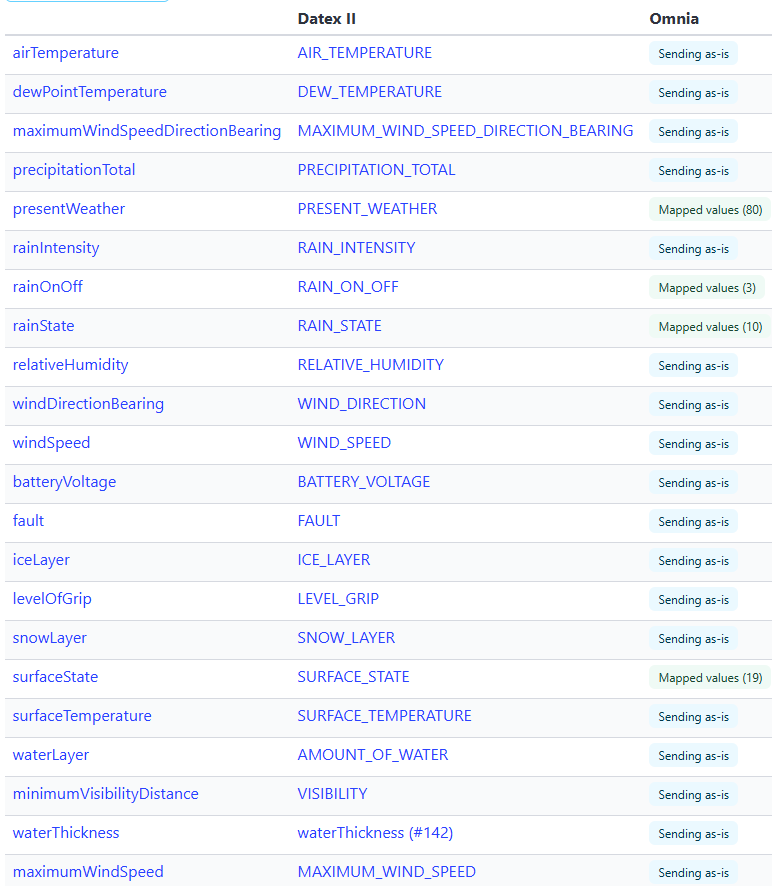772x886 pixels.
Task: Open the DEW_TEMPERATURE link
Action: pos(370,92)
